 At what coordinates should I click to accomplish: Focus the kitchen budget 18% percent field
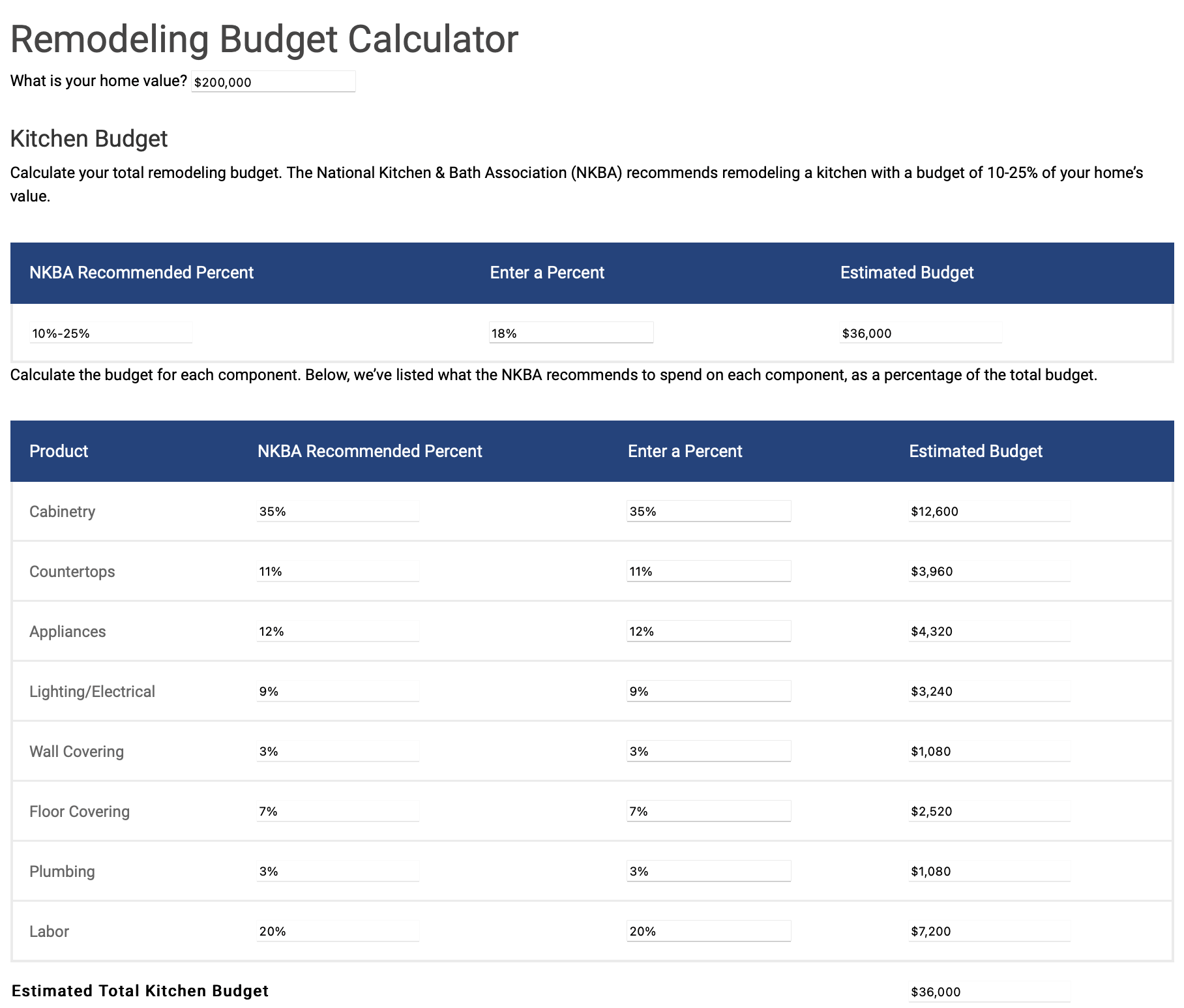pos(571,333)
